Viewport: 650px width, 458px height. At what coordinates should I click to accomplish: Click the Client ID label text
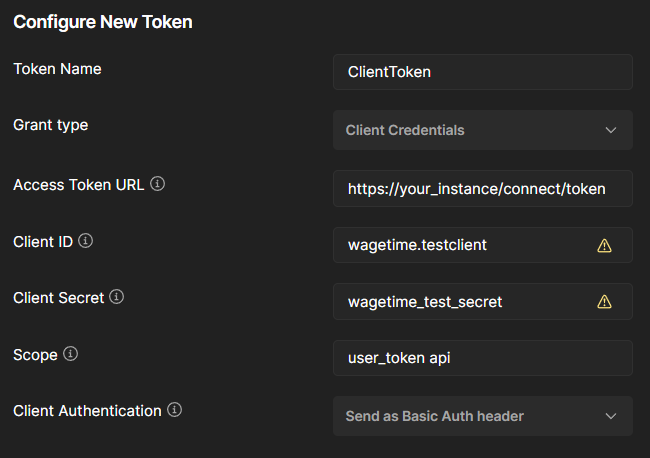[43, 242]
